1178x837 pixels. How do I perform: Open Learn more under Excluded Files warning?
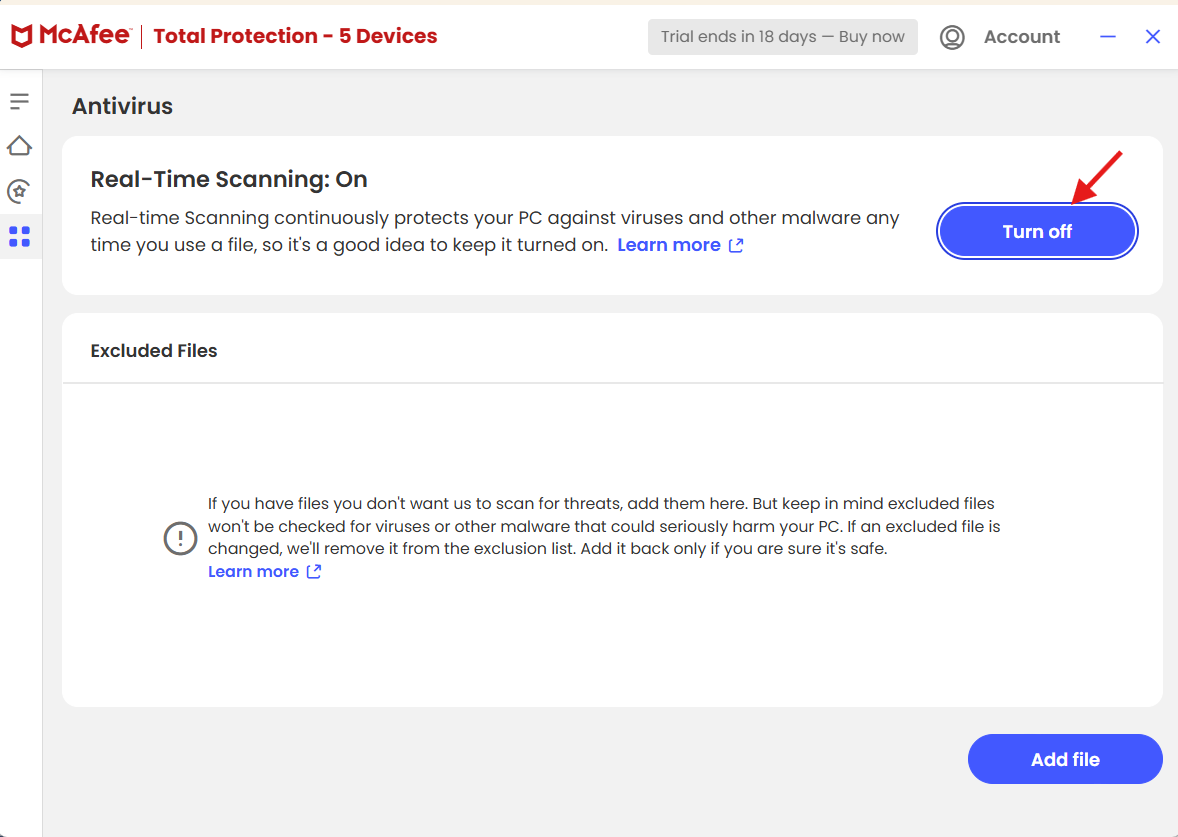pyautogui.click(x=254, y=571)
